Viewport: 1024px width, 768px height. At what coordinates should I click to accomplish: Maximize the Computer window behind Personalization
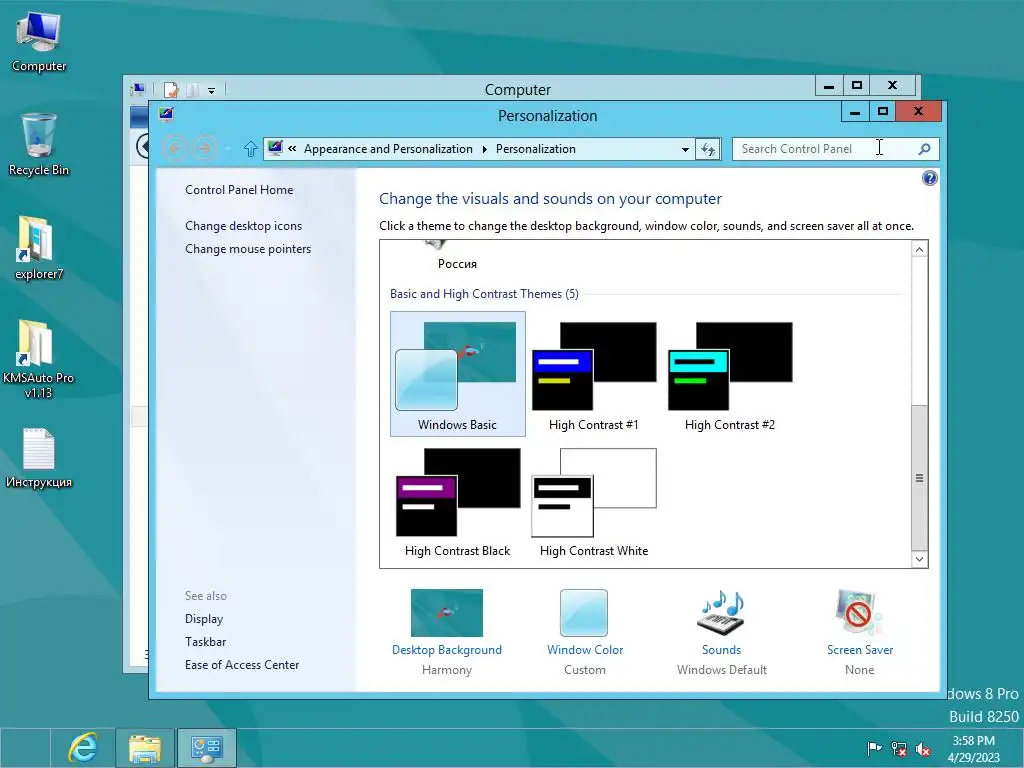pos(856,85)
